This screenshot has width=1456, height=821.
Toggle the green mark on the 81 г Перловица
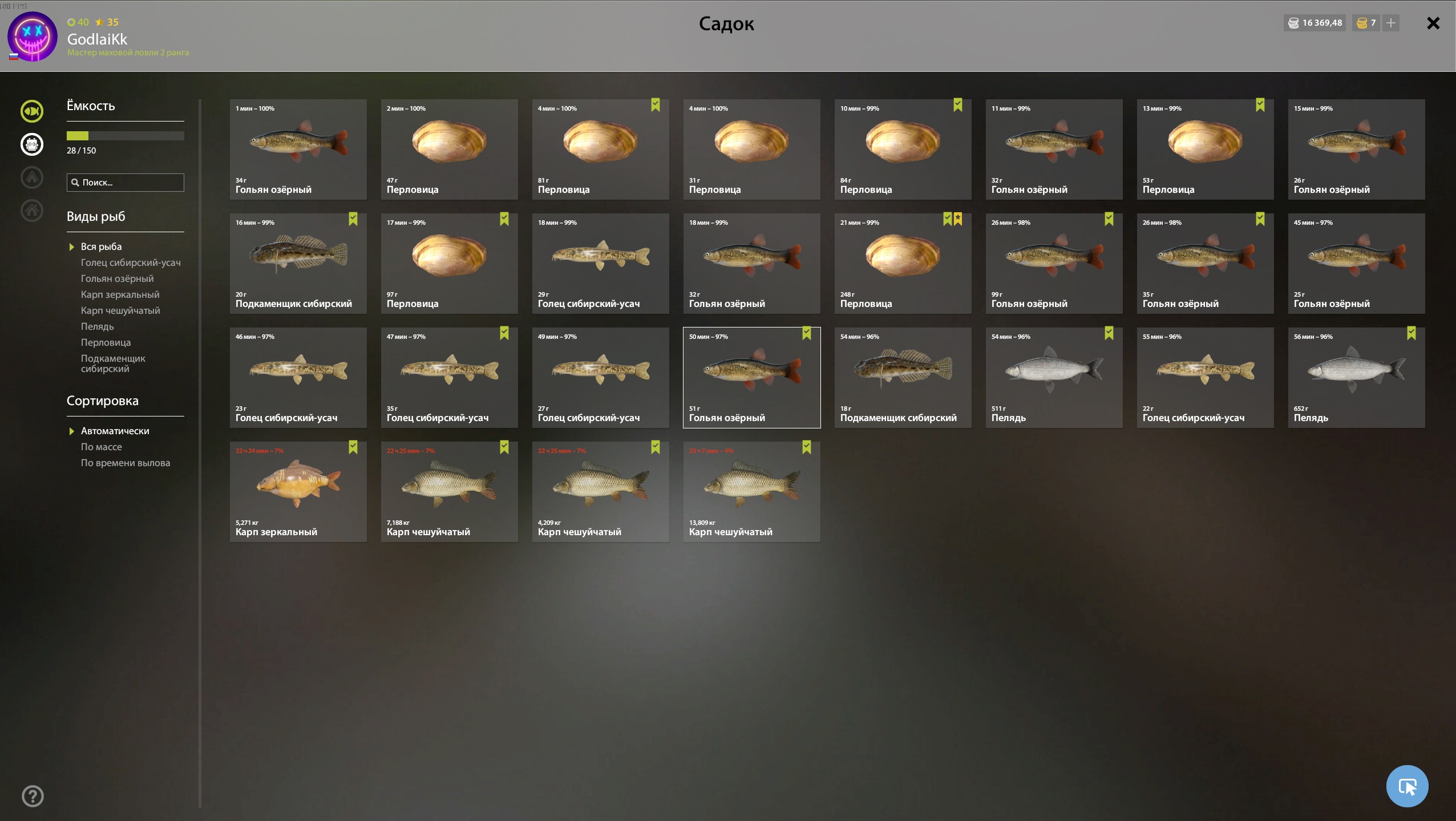(x=655, y=105)
